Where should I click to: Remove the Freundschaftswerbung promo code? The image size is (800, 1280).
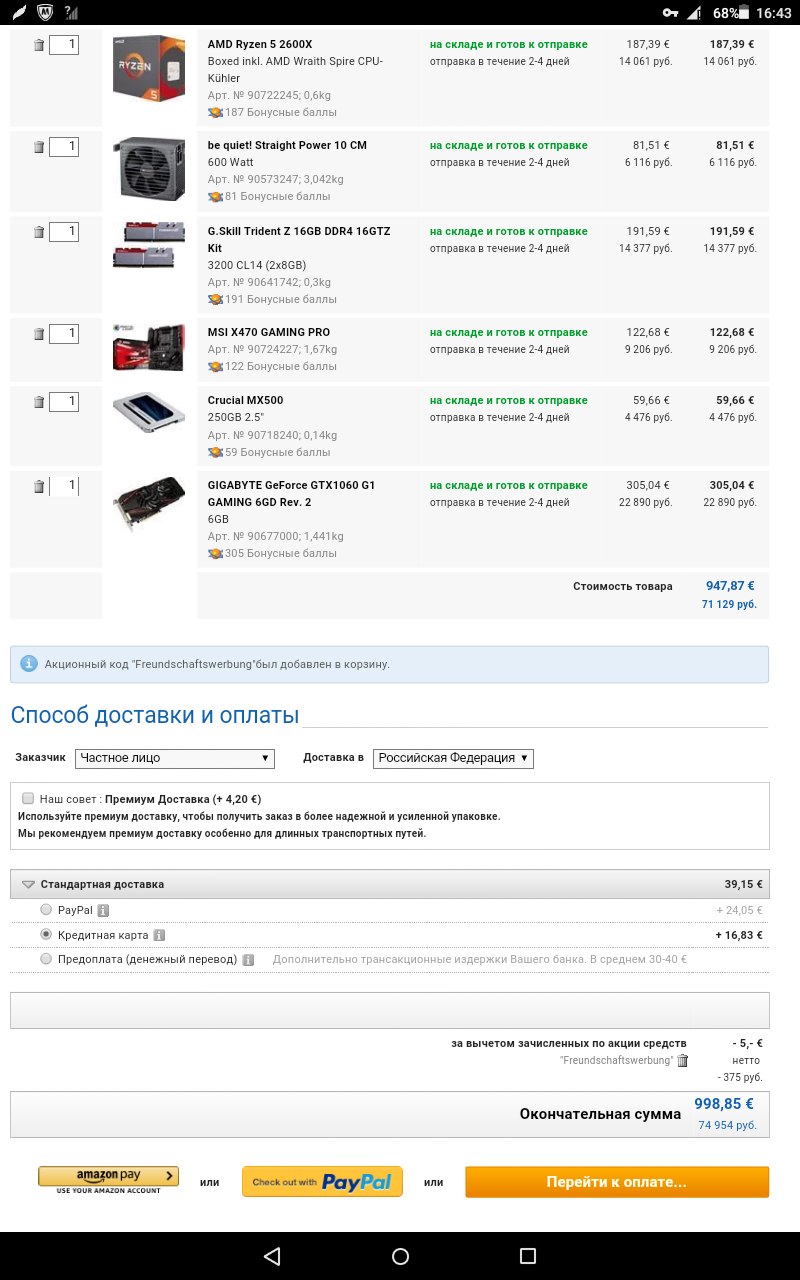(x=683, y=1061)
